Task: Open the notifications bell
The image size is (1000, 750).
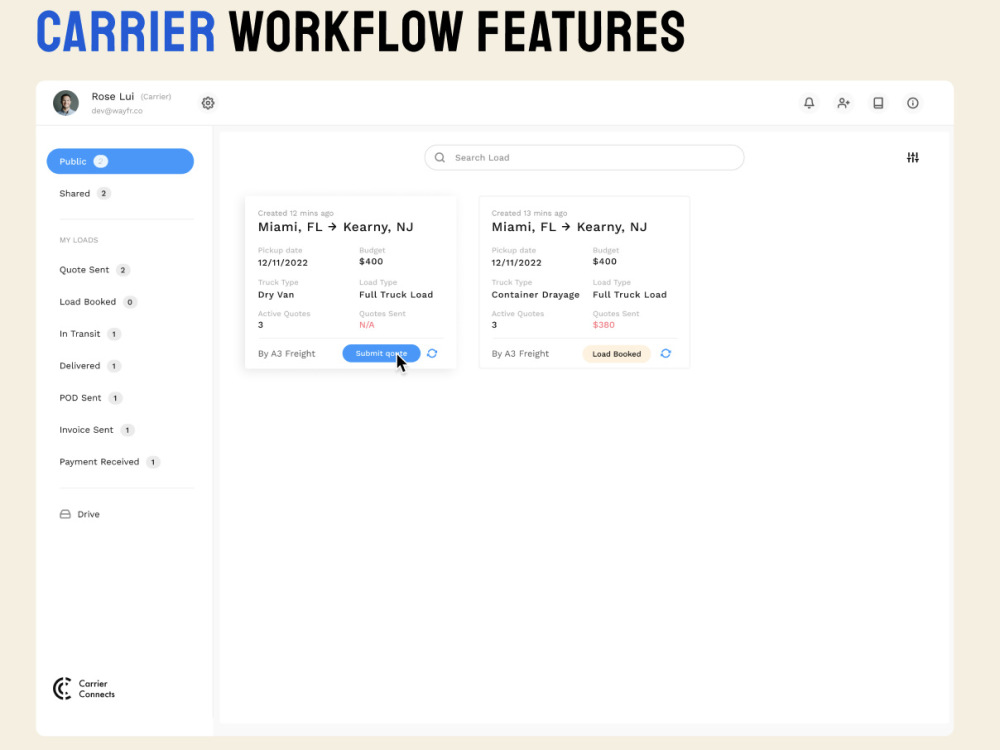Action: [x=809, y=103]
